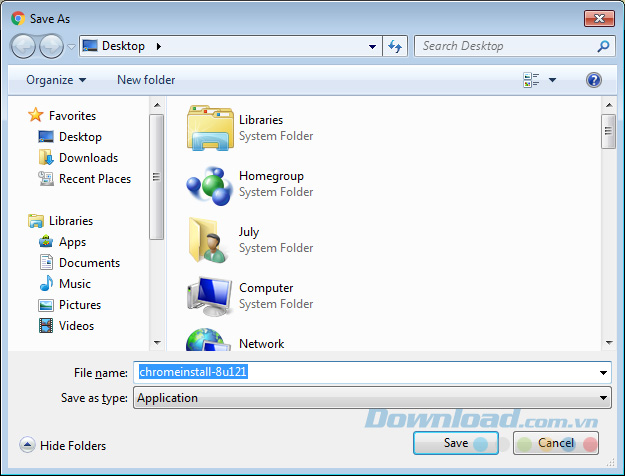Open the view options dropdown arrow
This screenshot has height=476, width=625.
coord(552,80)
